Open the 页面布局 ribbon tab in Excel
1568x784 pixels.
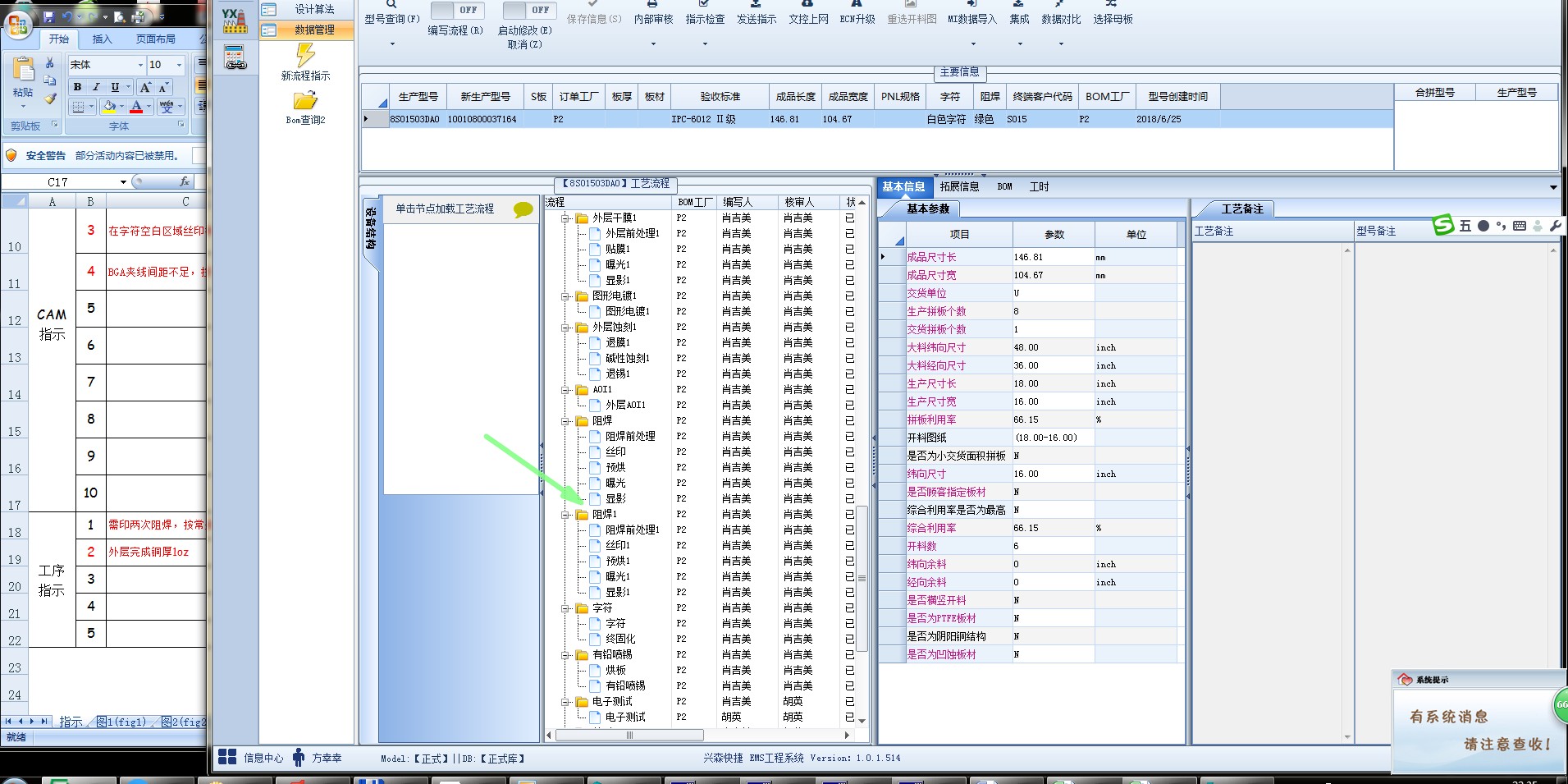[x=156, y=39]
